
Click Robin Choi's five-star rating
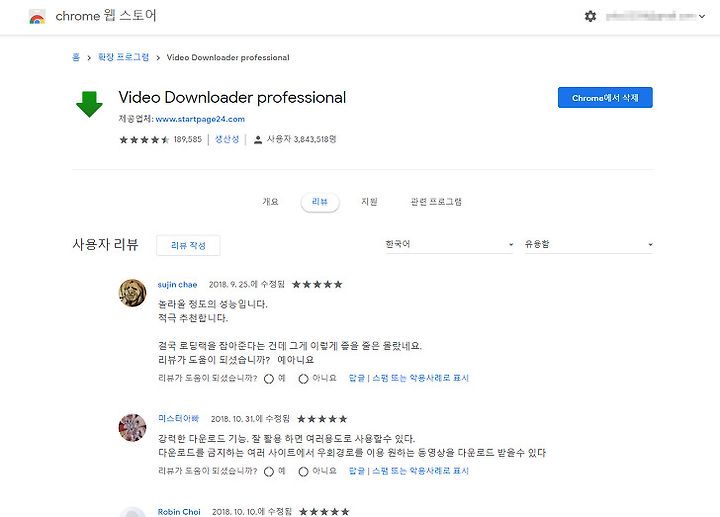coord(324,511)
